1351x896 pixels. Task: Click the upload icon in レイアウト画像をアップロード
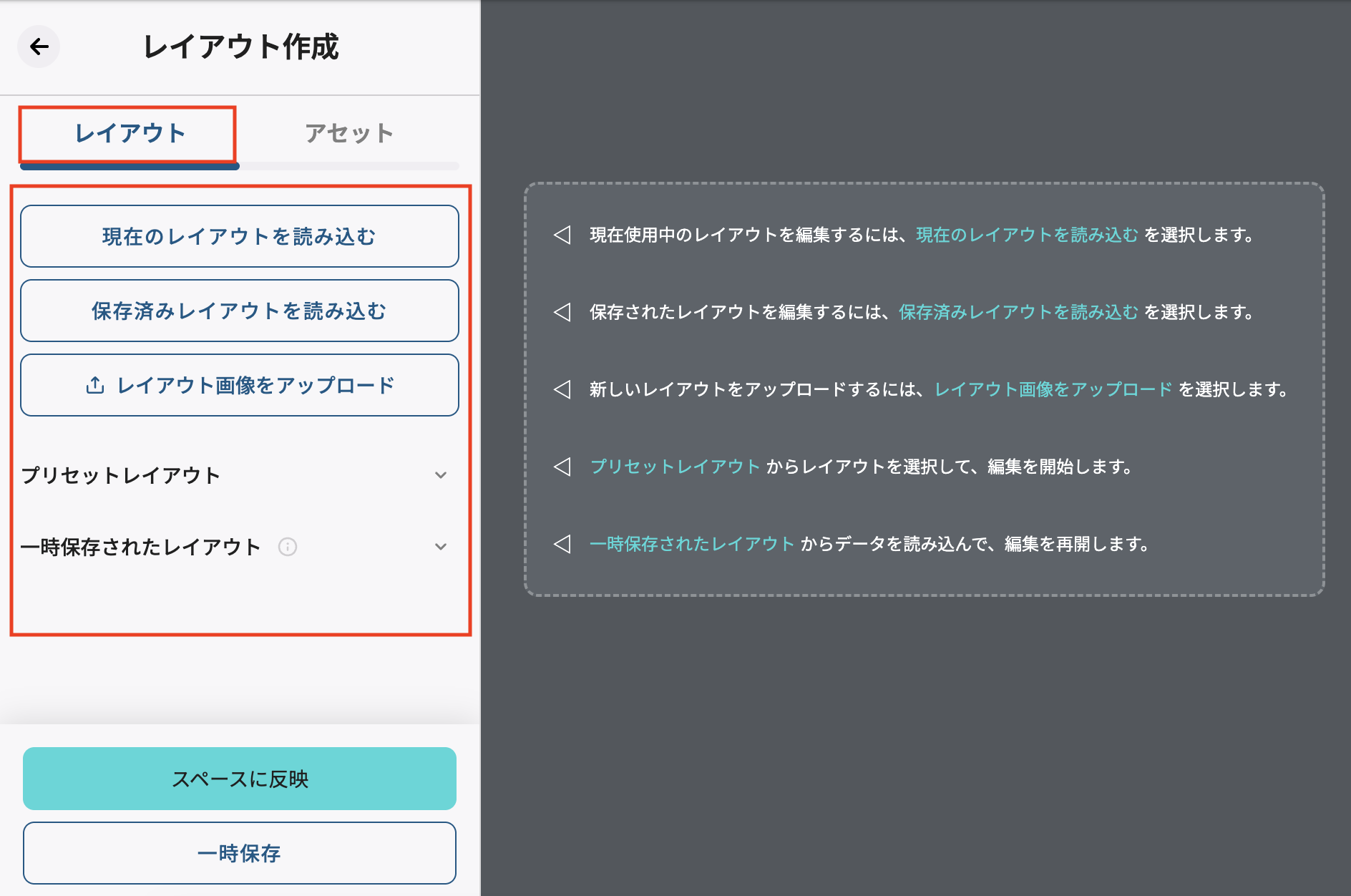coord(95,386)
